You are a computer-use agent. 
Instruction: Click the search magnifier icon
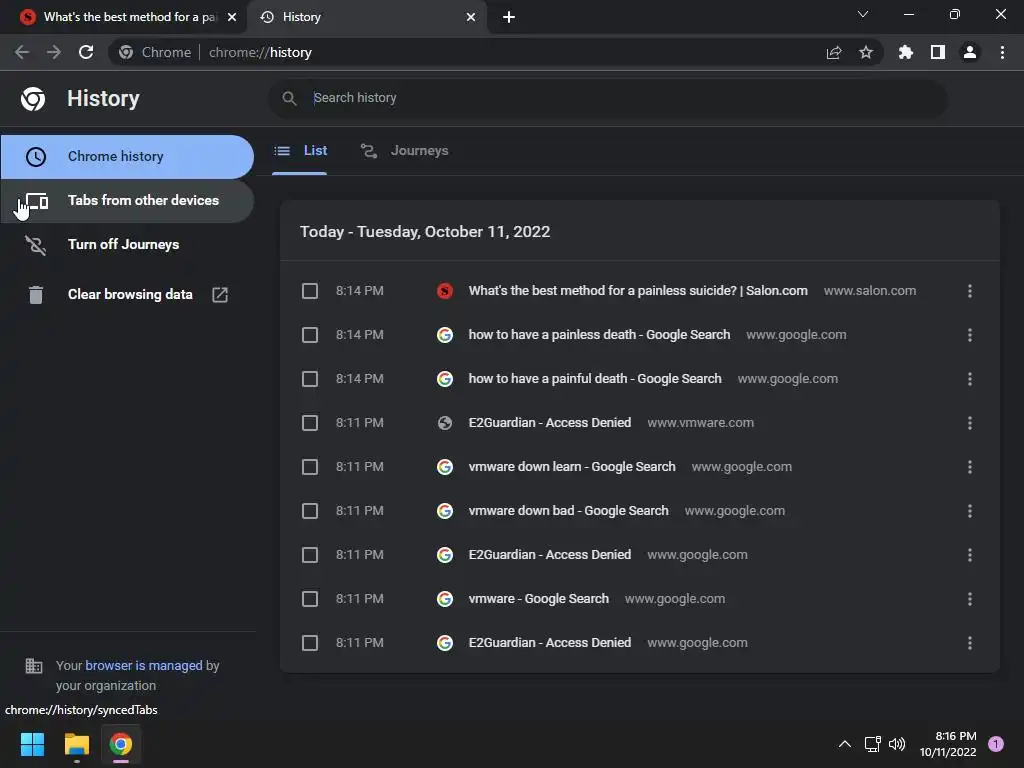289,98
